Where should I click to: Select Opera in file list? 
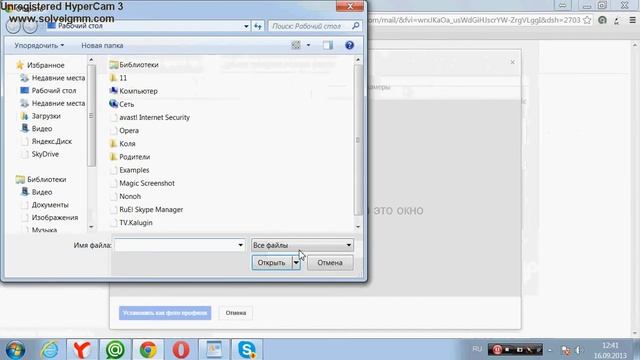pos(129,130)
